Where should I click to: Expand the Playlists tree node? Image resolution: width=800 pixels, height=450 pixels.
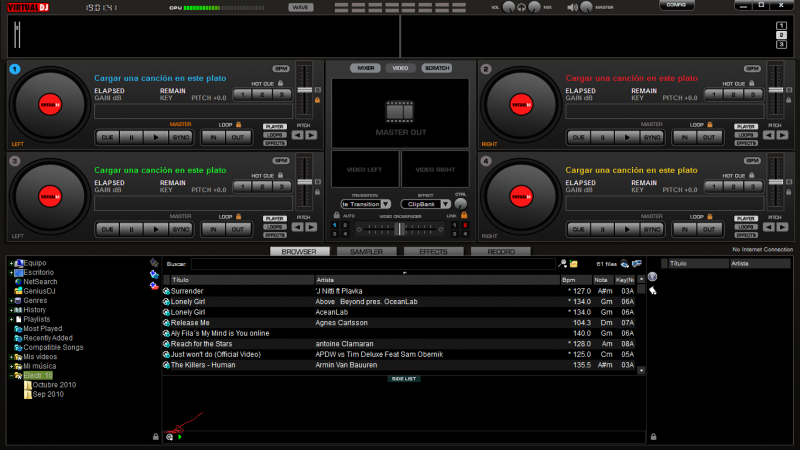coord(11,319)
